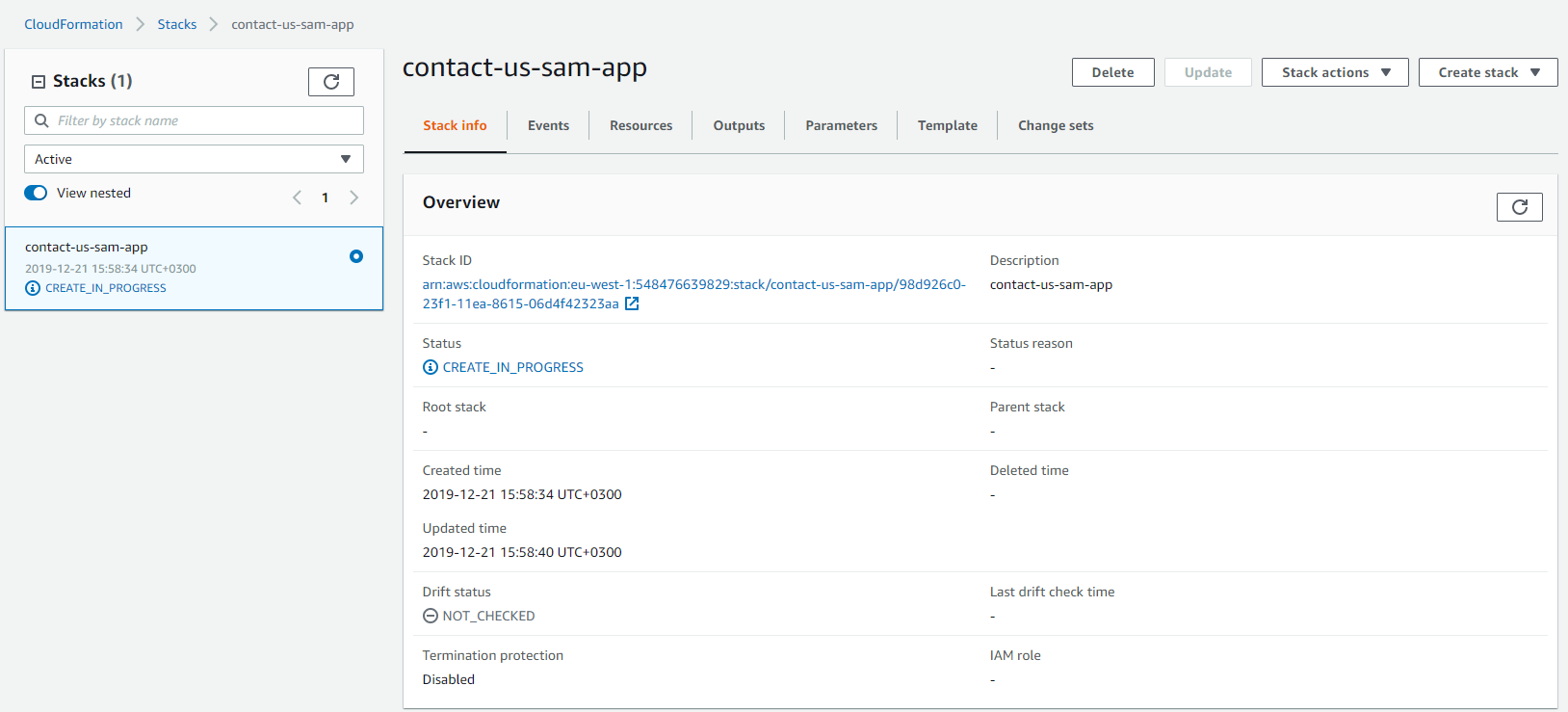Click Created time value 15:58:34

[x=522, y=494]
